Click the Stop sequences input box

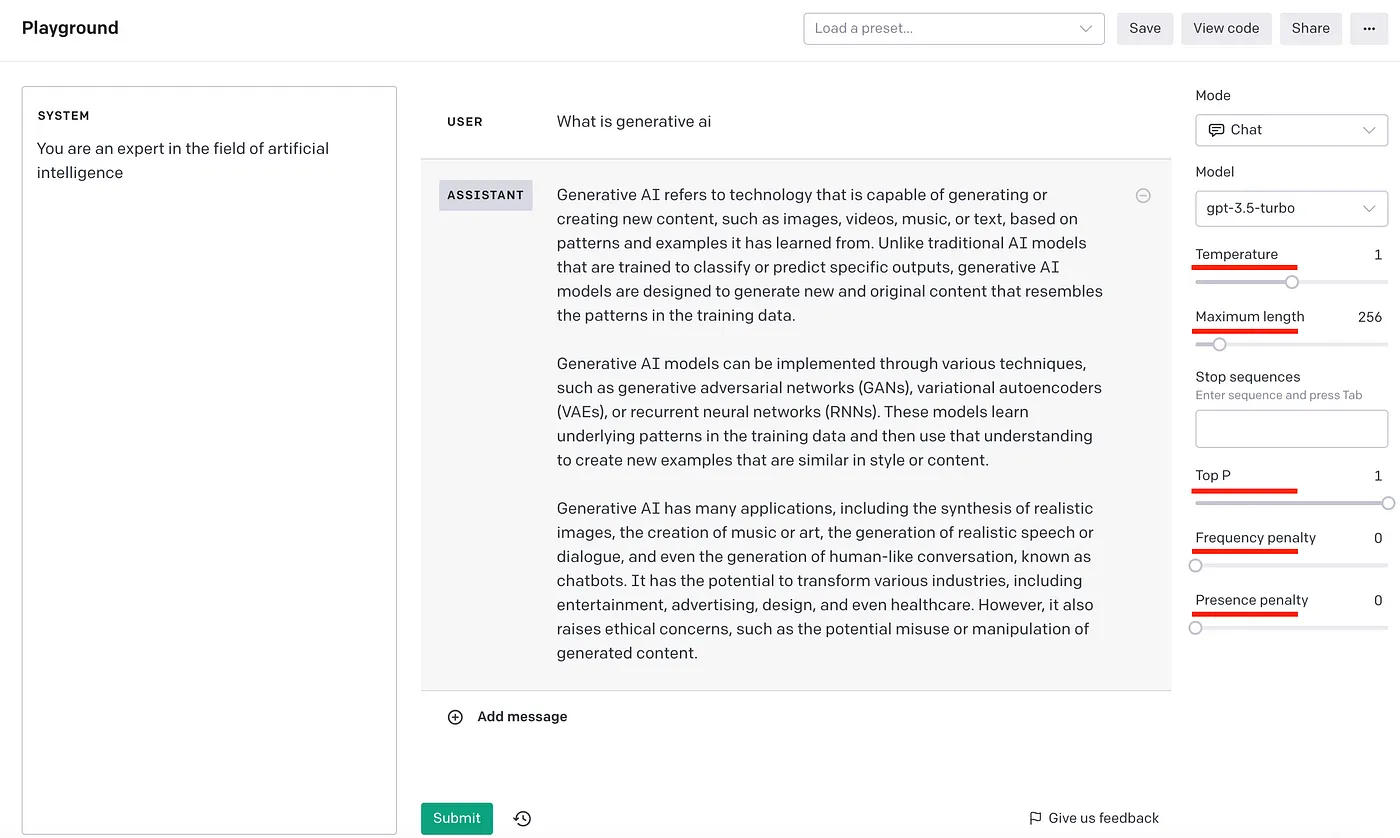(1291, 428)
